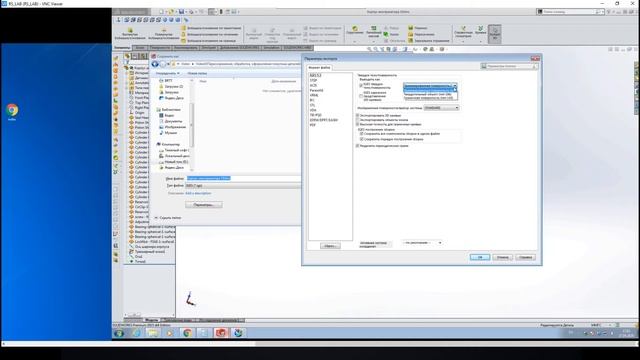Select PDF in the file format list
The width and height of the screenshot is (640, 360).
[x=313, y=125]
